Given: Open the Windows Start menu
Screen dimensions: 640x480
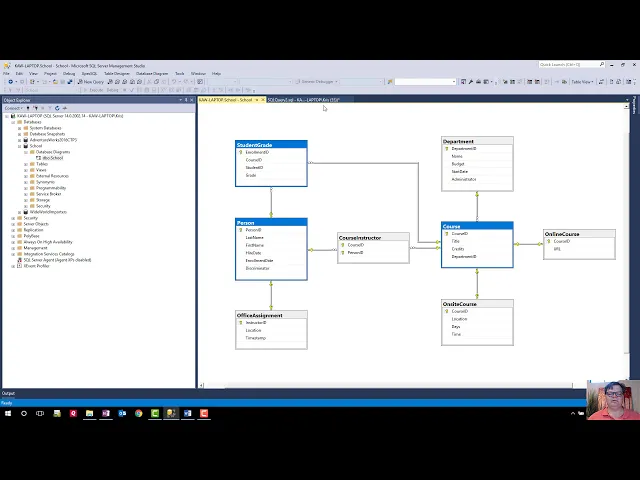Looking at the screenshot, I should point(8,413).
